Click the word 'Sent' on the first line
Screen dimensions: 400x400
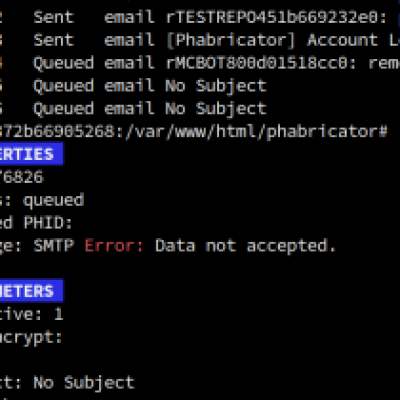click(53, 17)
